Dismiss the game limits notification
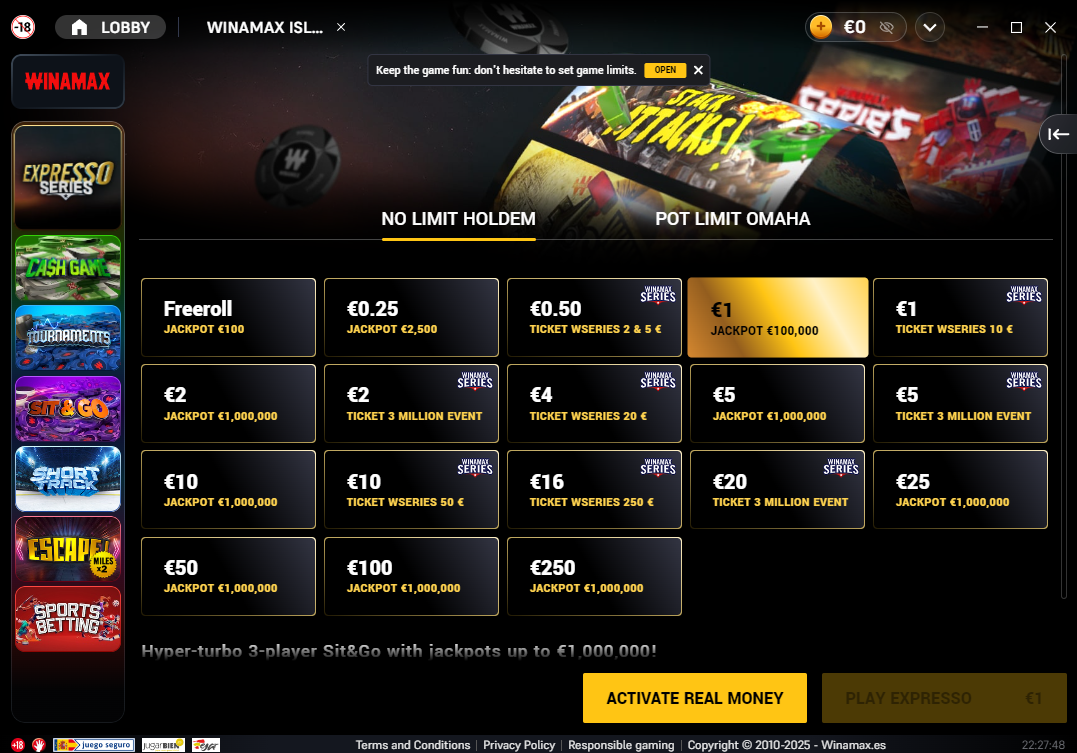This screenshot has width=1077, height=753. (x=698, y=70)
